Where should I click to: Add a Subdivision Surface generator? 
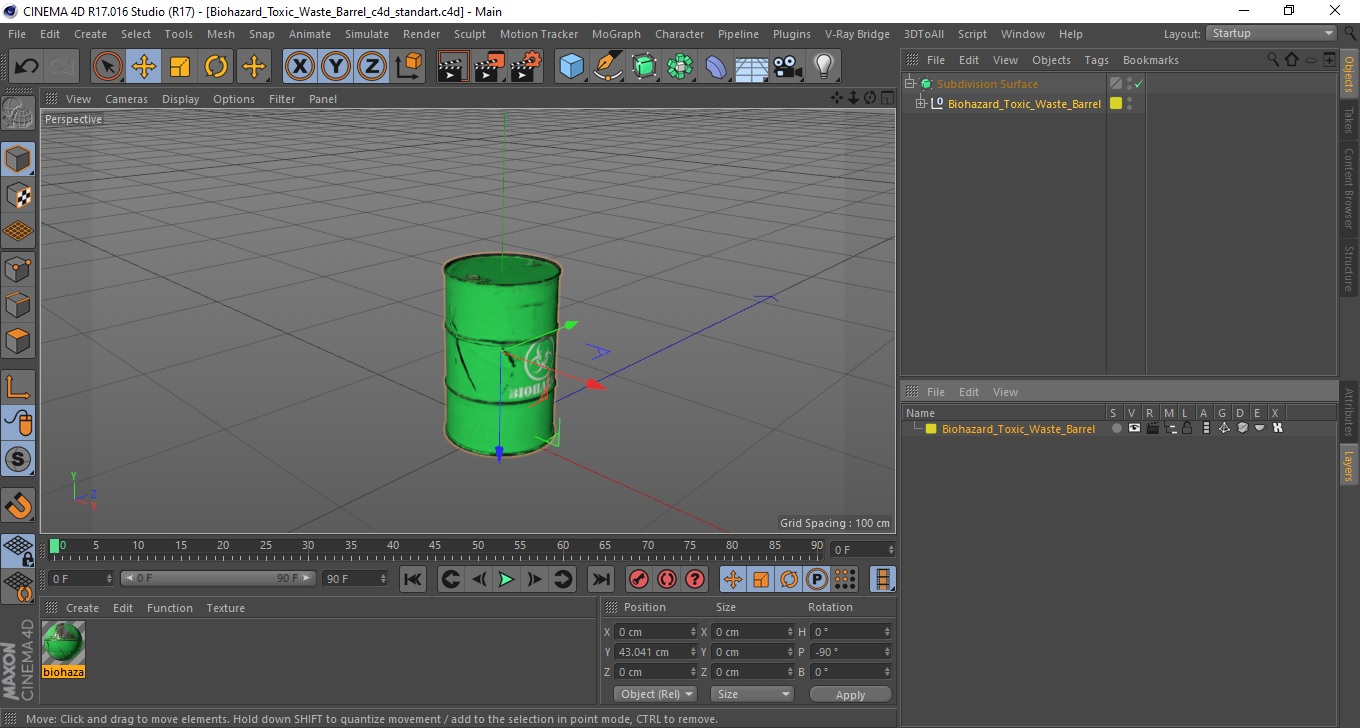tap(644, 67)
